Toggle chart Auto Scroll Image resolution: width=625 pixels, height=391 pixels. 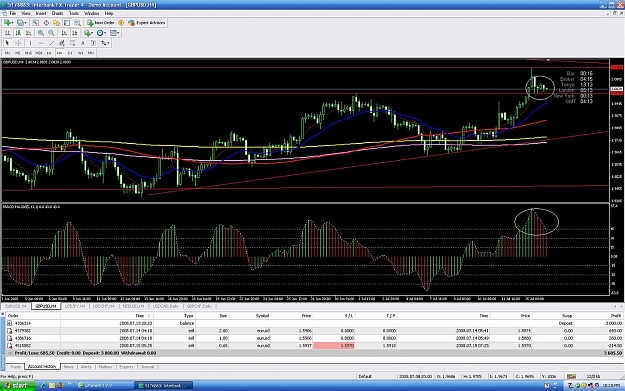coord(64,33)
